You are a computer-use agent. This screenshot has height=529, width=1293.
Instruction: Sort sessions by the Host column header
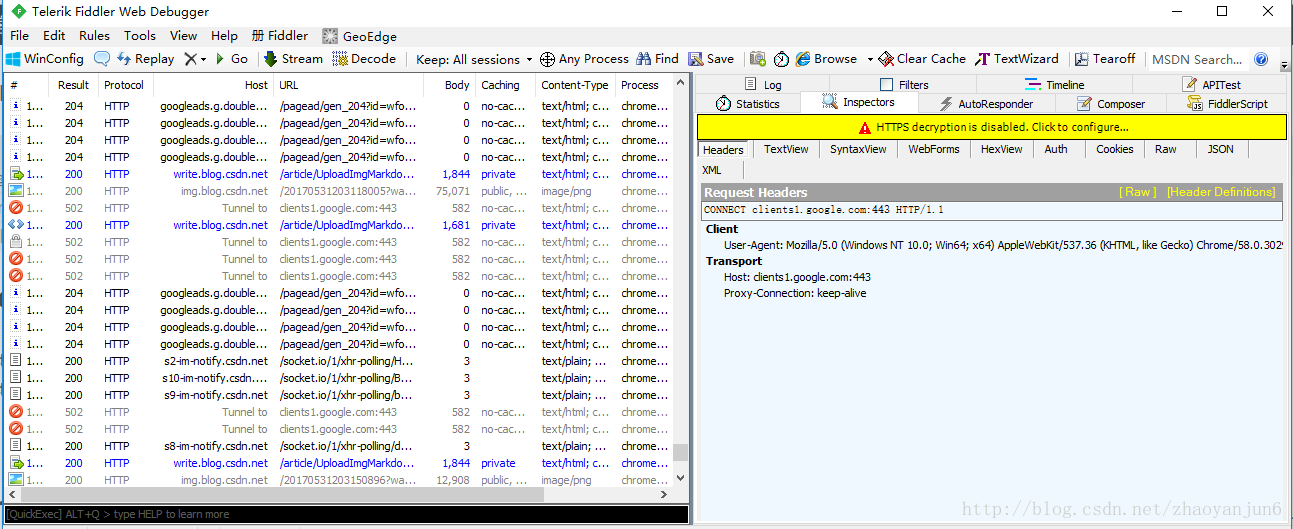tap(213, 85)
